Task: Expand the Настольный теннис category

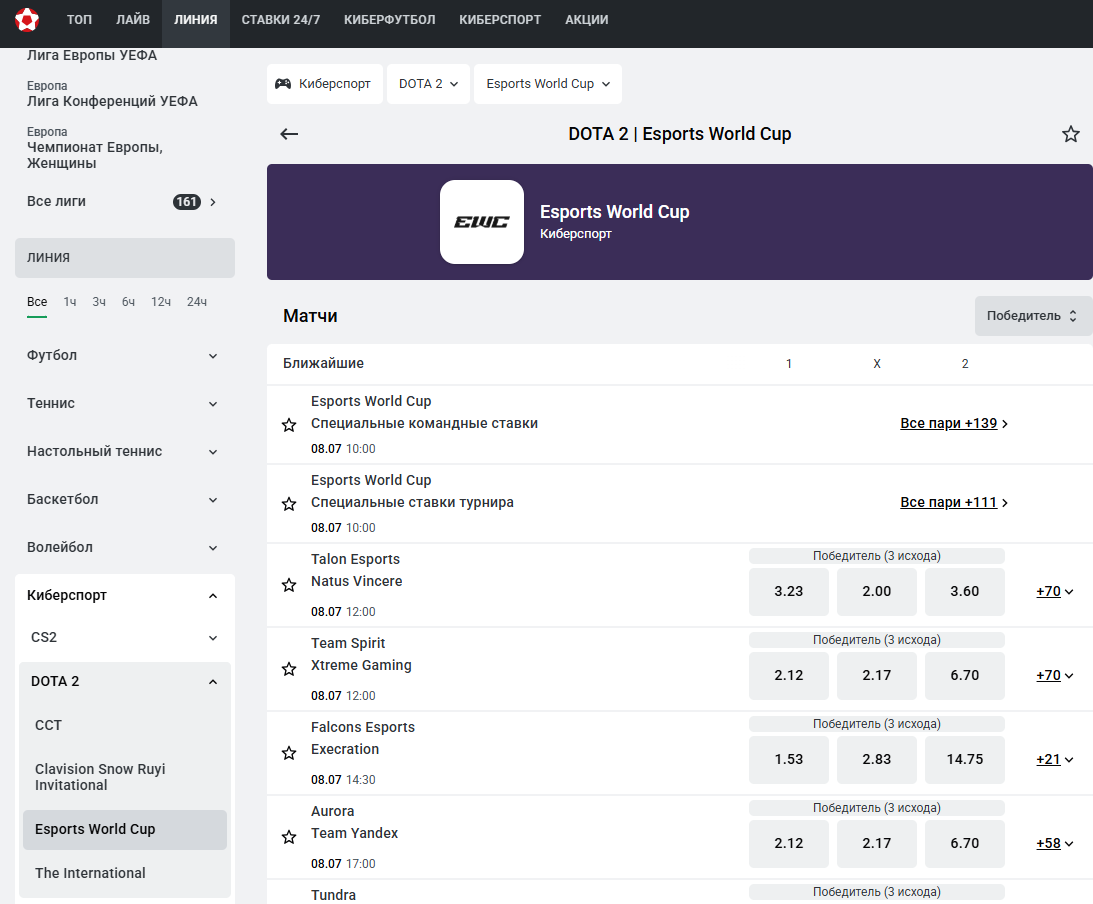Action: (124, 452)
